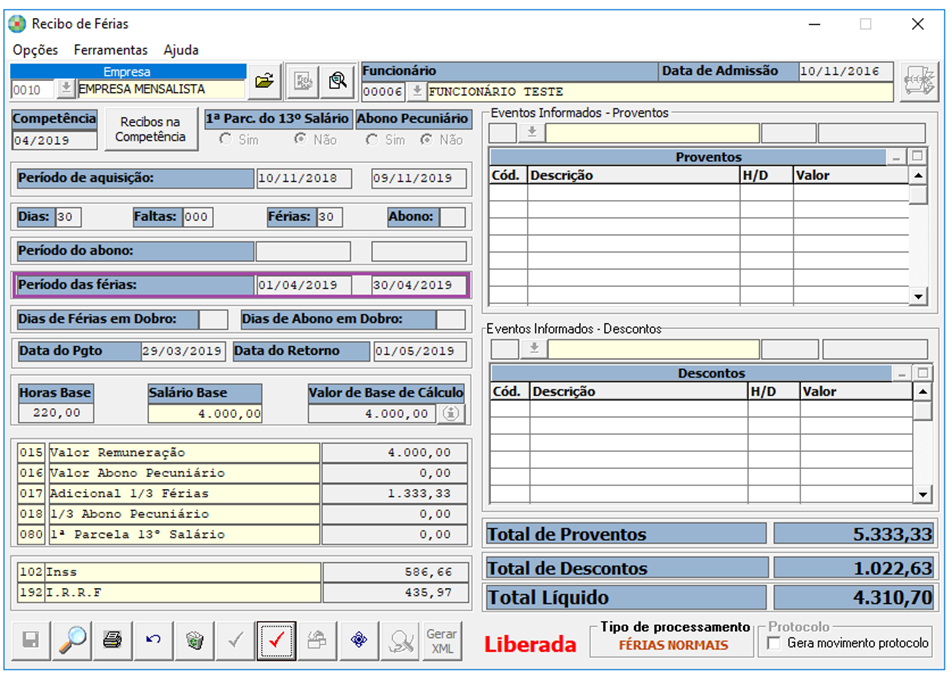Click the Empresa name field EMPRESA MENSALISTA
952x677 pixels.
tap(161, 89)
